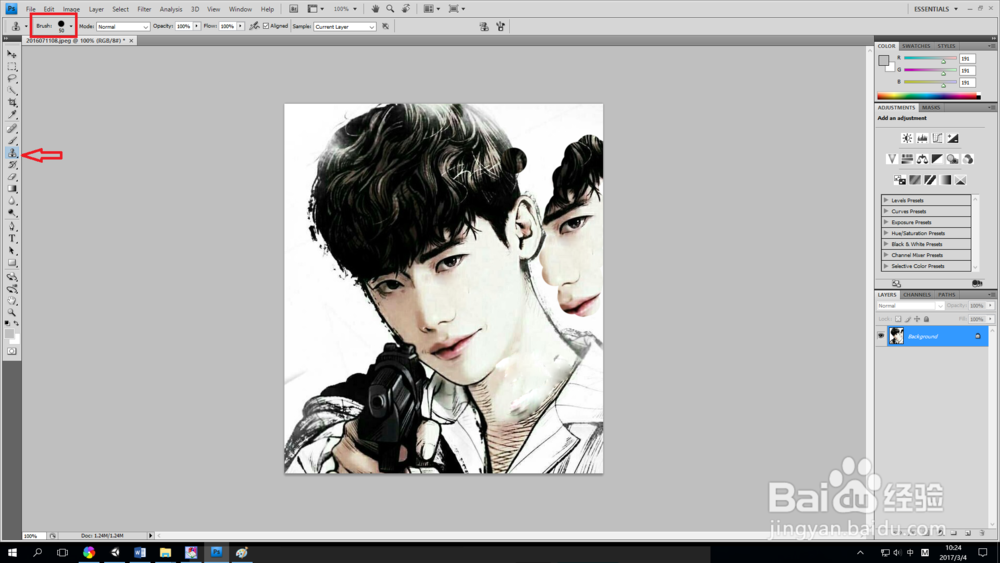Add a Levels adjustment
Screen dimensions: 1000x563
(922, 138)
